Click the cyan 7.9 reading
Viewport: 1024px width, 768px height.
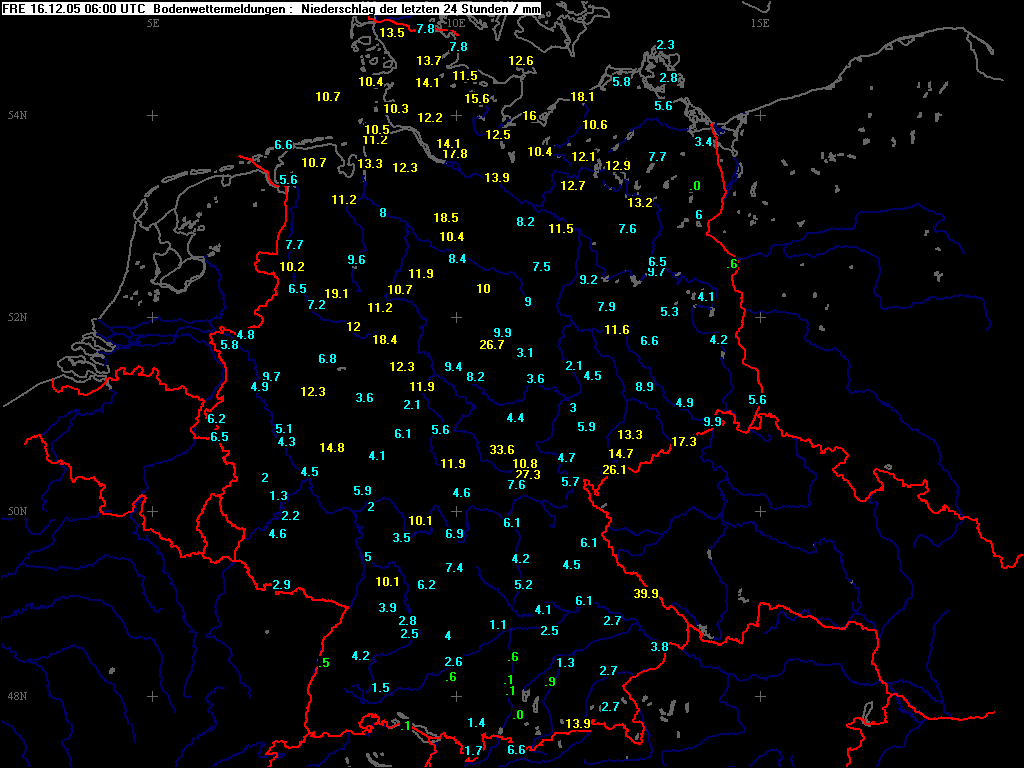pyautogui.click(x=606, y=306)
